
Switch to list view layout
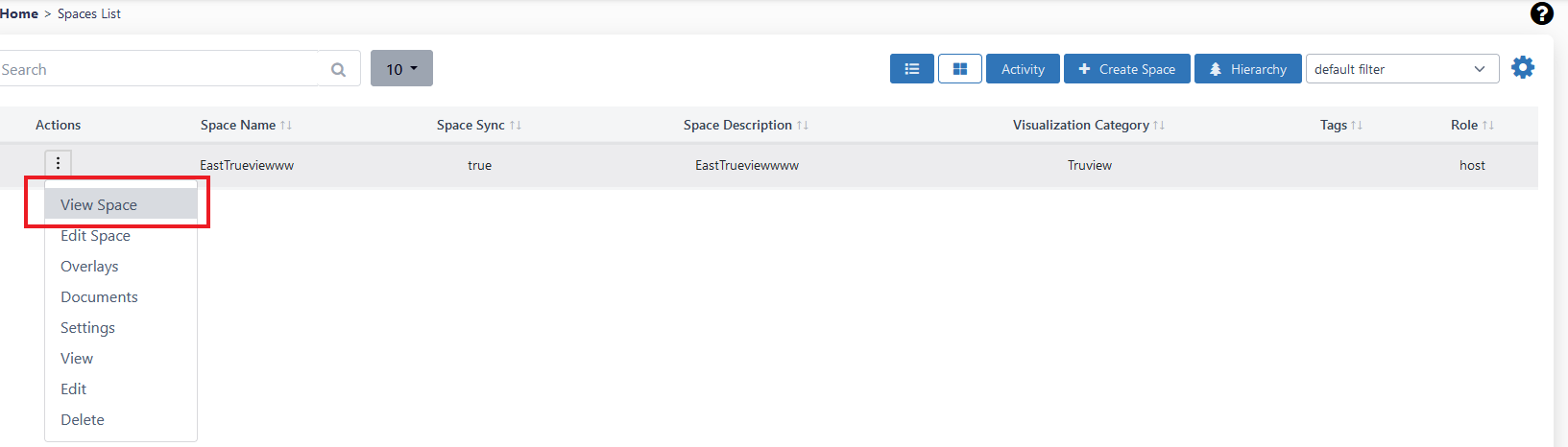(912, 69)
